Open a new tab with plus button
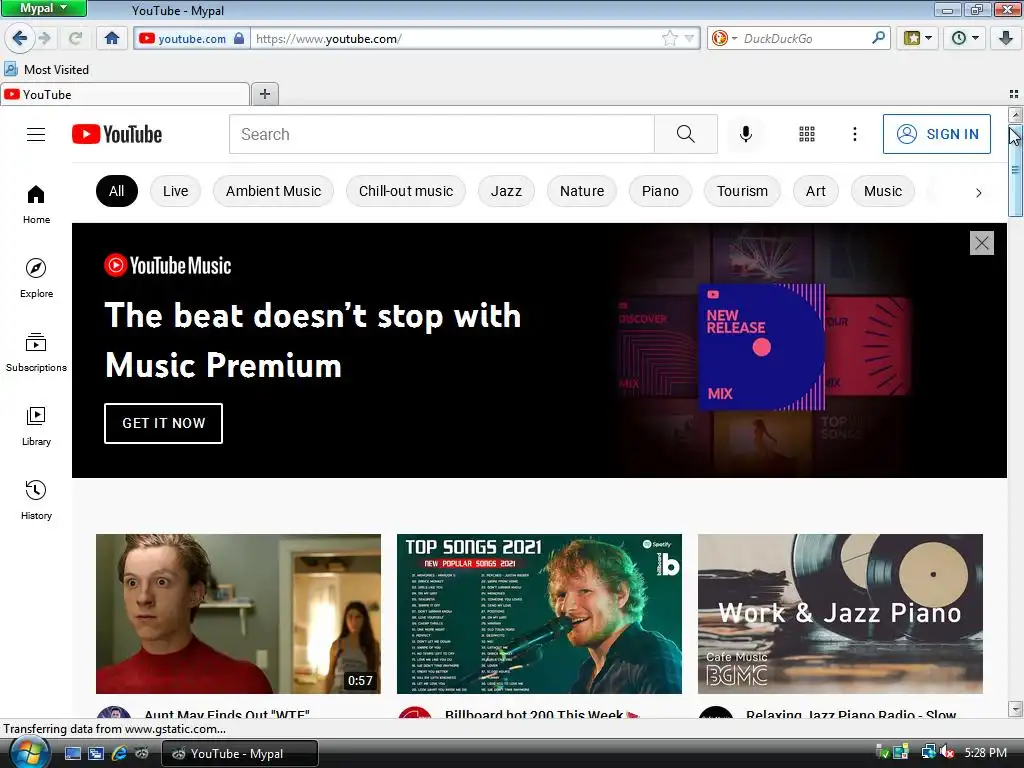Viewport: 1024px width, 768px height. click(x=264, y=94)
